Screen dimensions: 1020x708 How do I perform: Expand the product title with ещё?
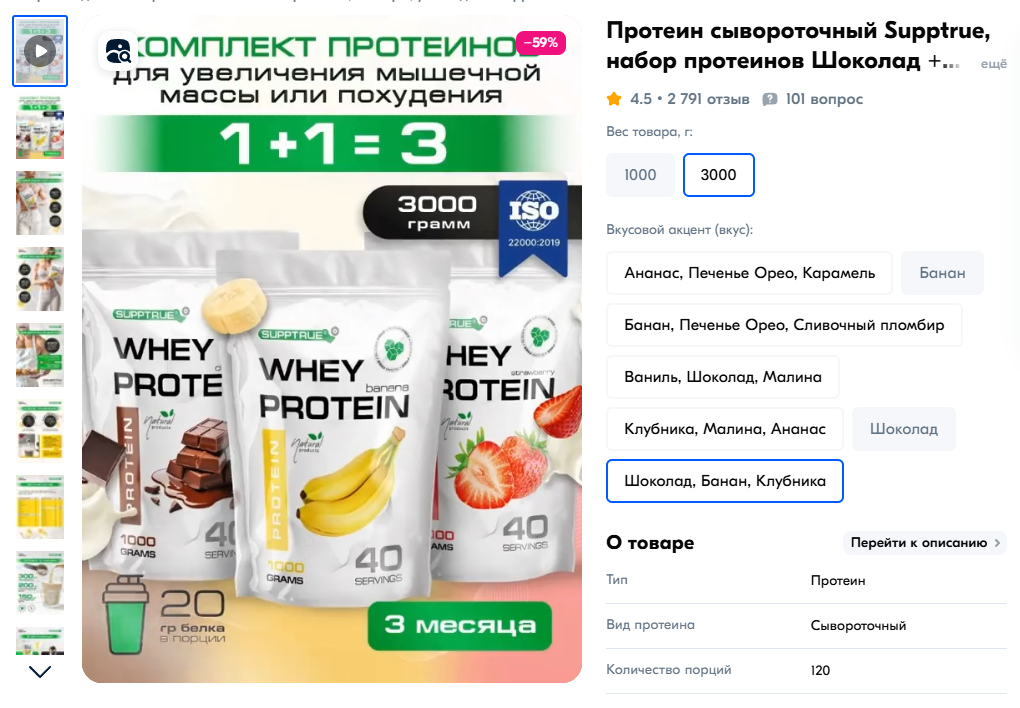[993, 64]
